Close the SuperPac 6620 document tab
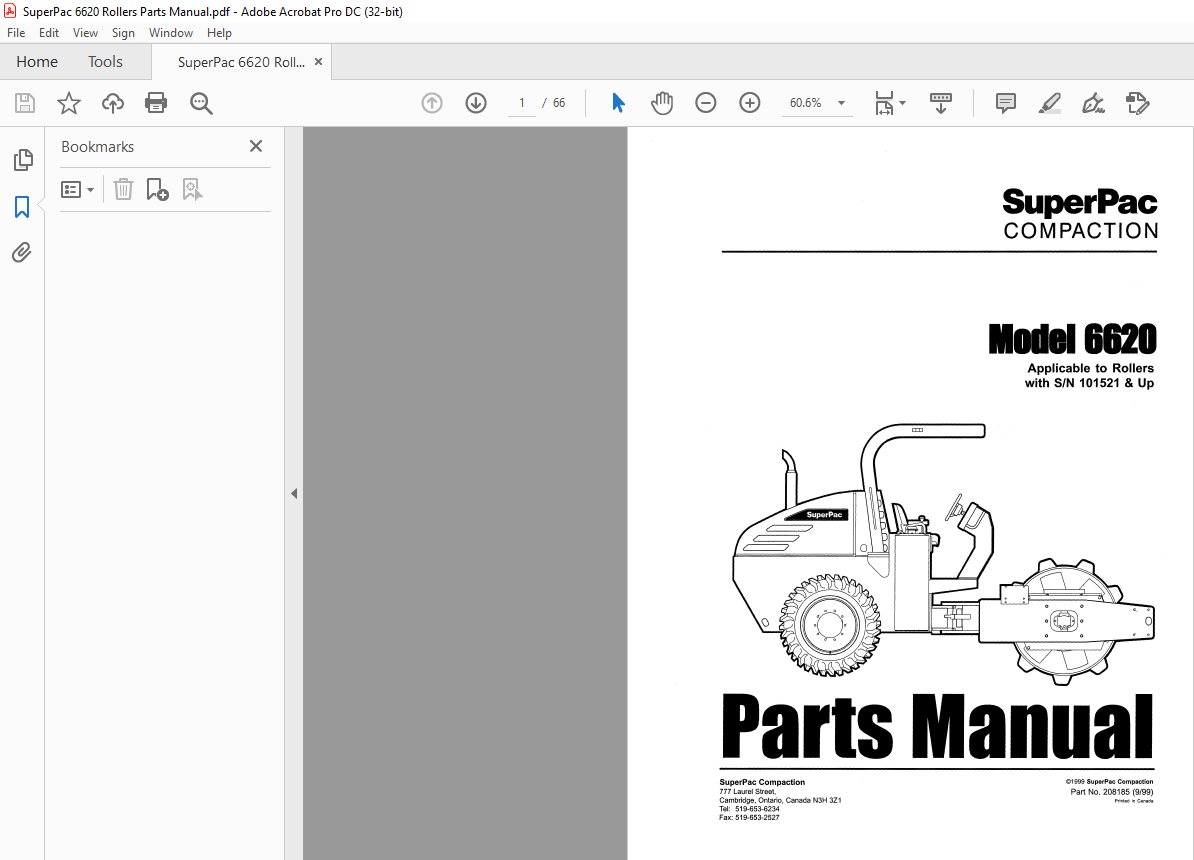 [x=318, y=62]
